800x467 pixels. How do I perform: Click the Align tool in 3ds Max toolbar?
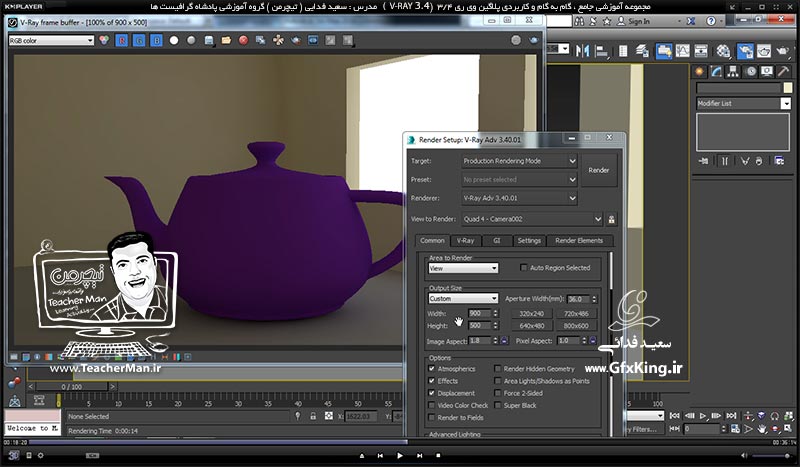point(602,51)
